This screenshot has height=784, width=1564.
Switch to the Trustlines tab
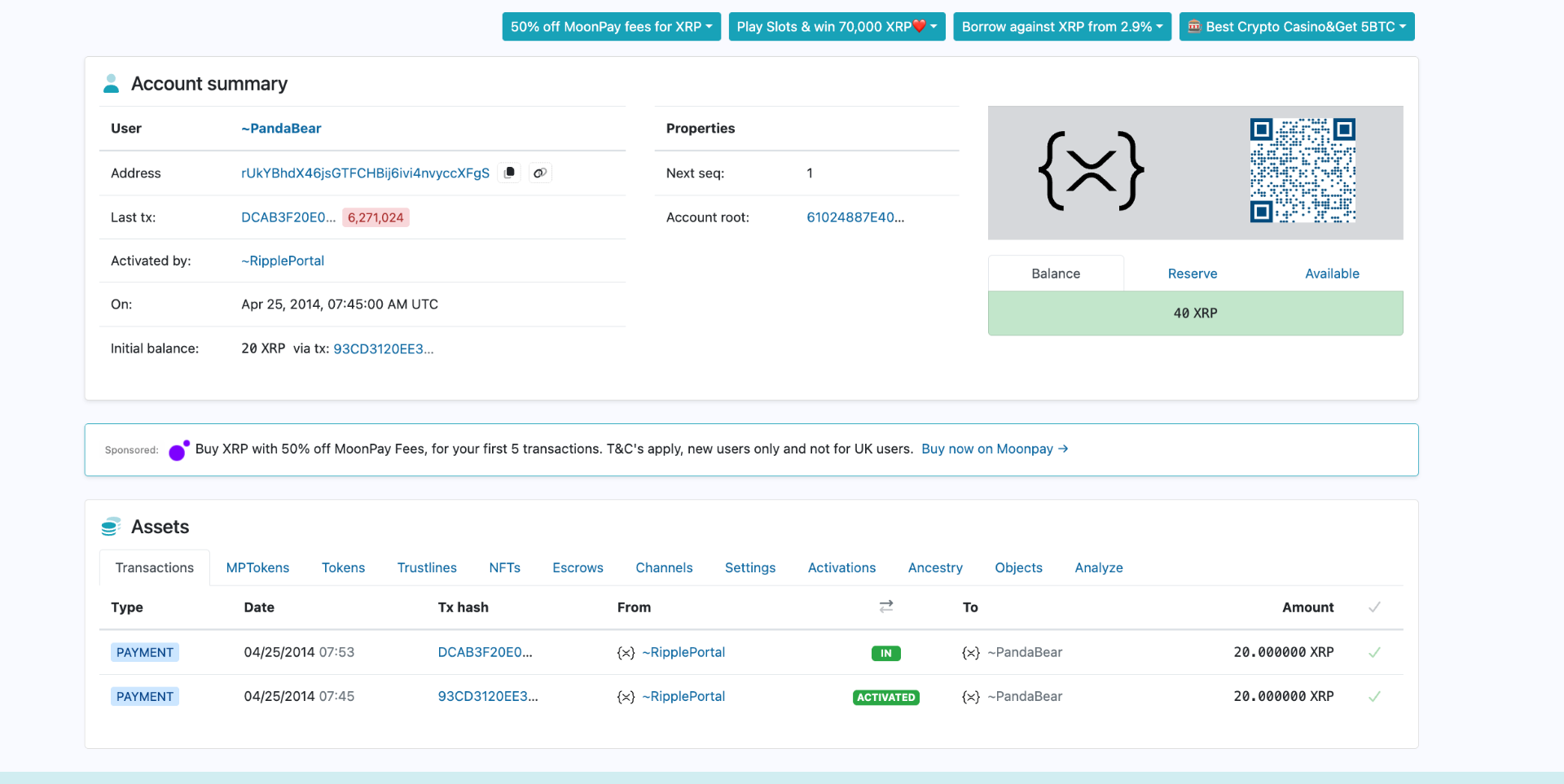click(427, 567)
